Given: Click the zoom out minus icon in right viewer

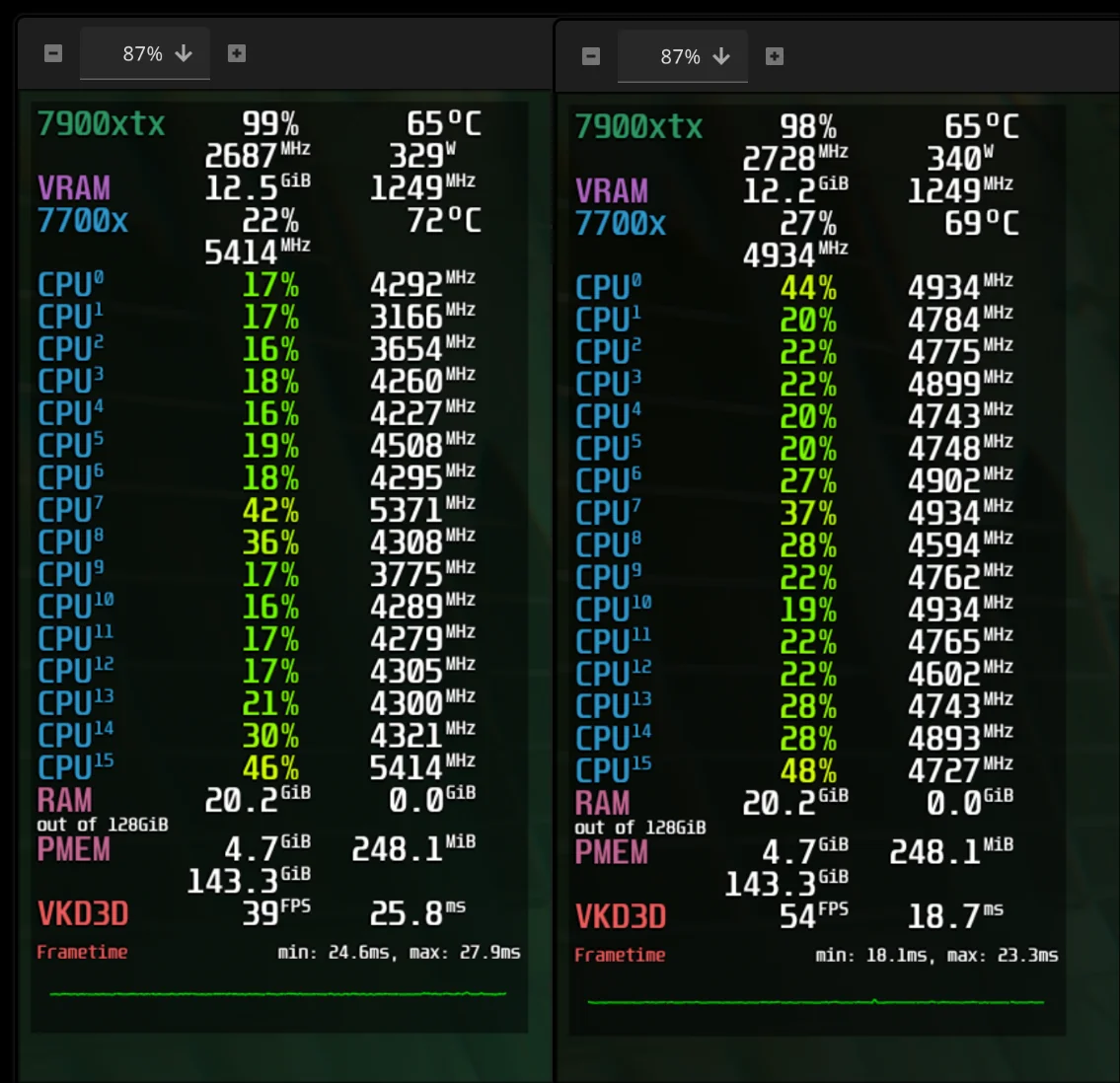Looking at the screenshot, I should pyautogui.click(x=591, y=56).
